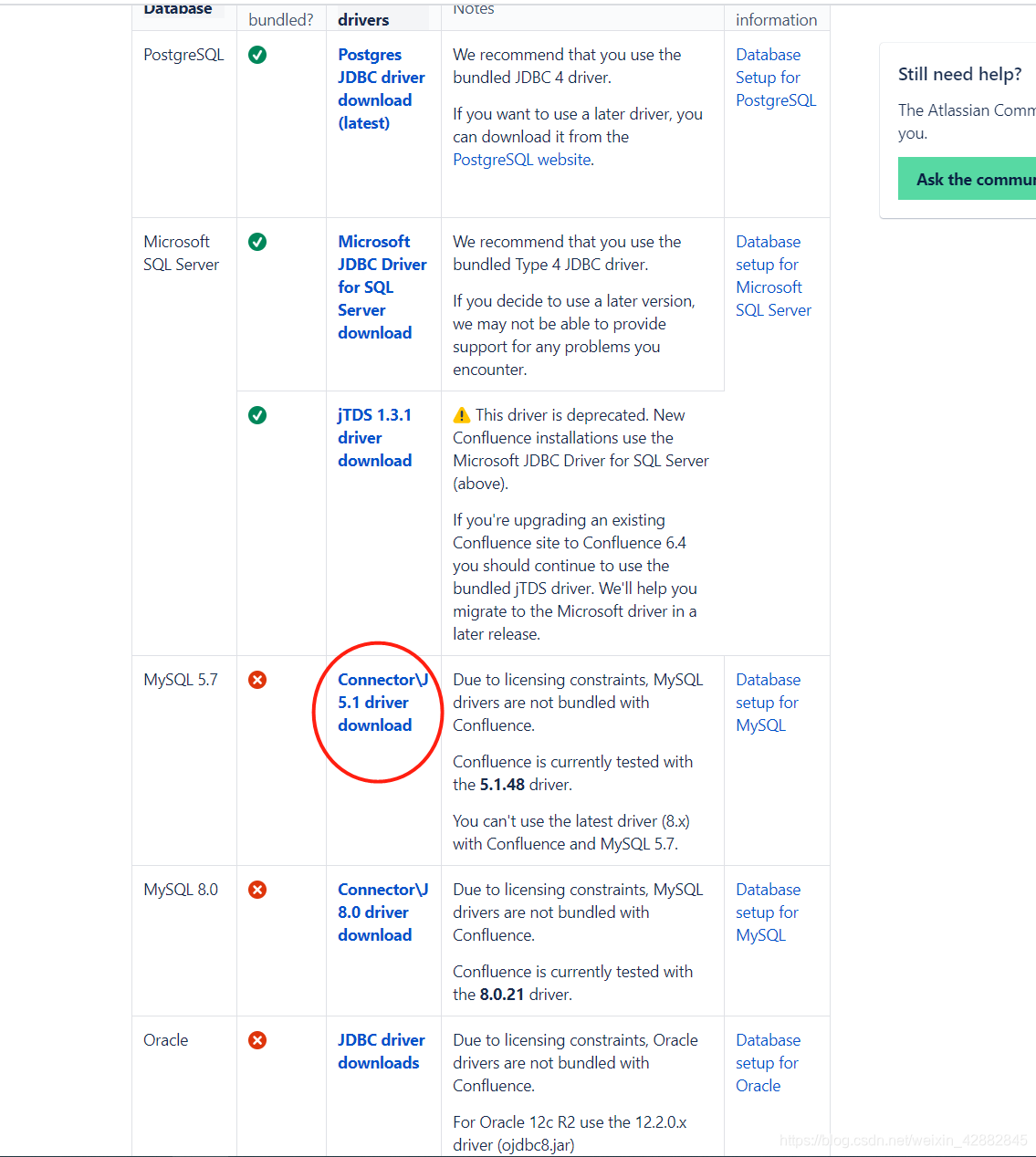Screen dimensions: 1036x1157
Task: Click green bundled checkmark in PostgreSQL row
Action: [257, 55]
